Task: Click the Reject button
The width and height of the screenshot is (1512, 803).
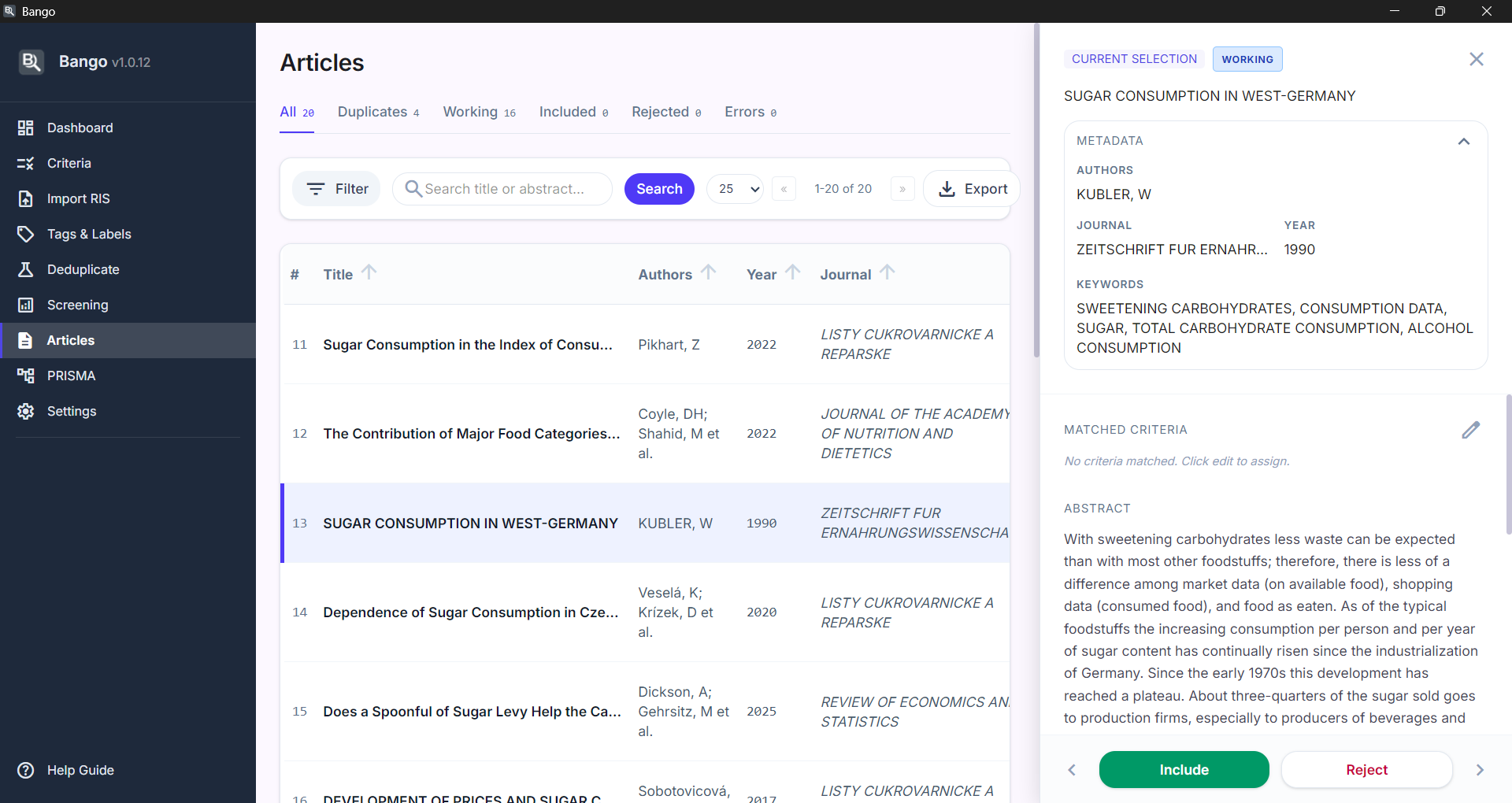Action: pos(1366,770)
